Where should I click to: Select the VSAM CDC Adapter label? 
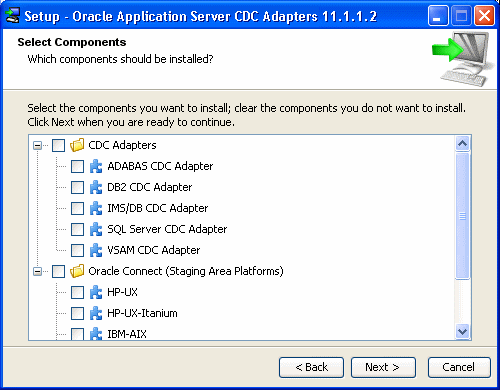154,250
